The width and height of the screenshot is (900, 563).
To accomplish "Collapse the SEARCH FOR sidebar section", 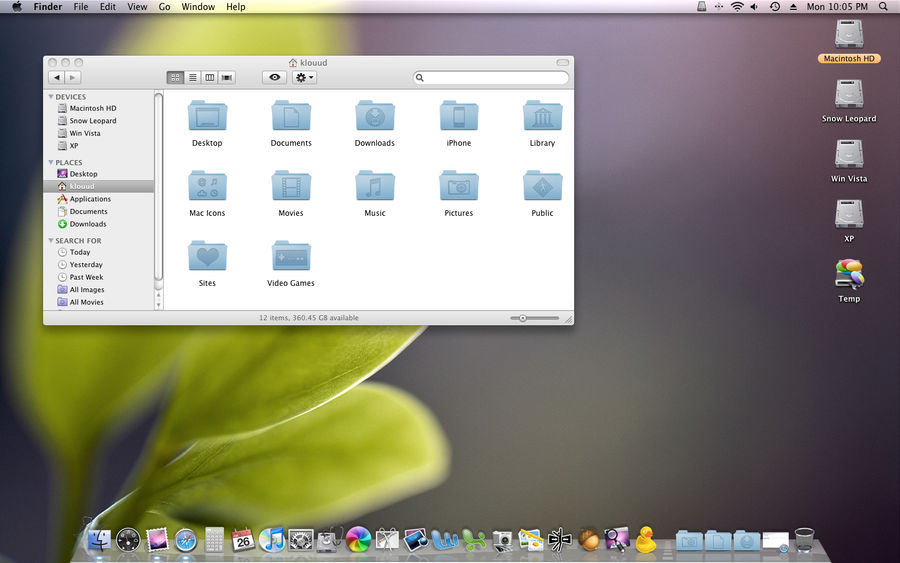I will pos(51,240).
